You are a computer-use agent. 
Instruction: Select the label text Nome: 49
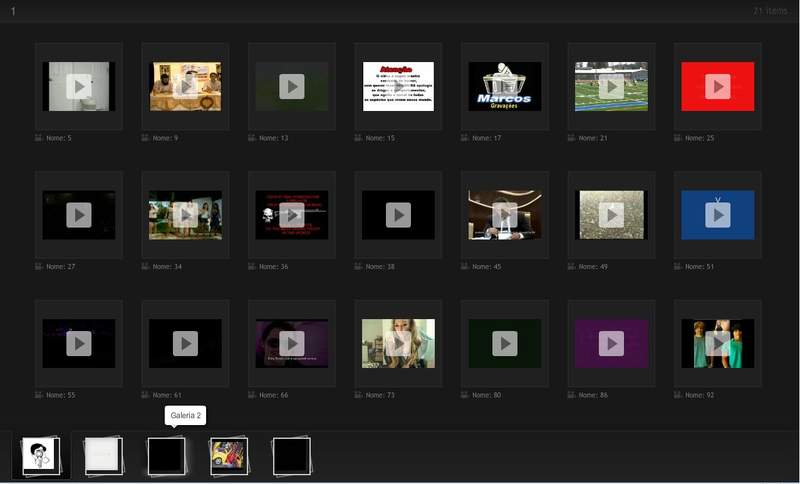(593, 267)
